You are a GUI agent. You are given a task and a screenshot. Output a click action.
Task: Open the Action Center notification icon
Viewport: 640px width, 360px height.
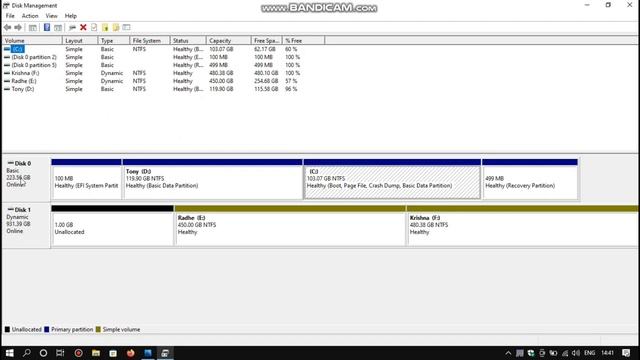coord(627,353)
